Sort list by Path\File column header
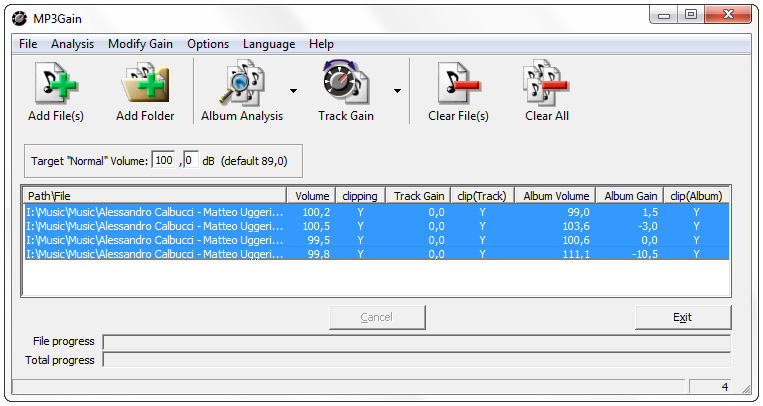The width and height of the screenshot is (763, 406). coord(154,196)
